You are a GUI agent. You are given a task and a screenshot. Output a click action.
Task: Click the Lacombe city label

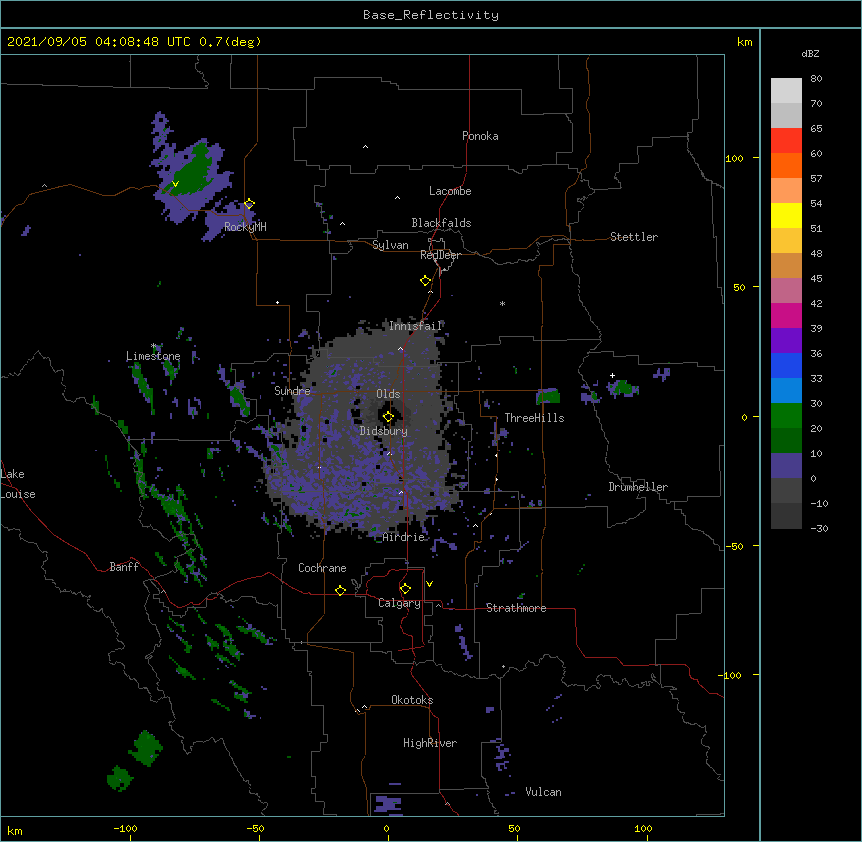coord(450,191)
